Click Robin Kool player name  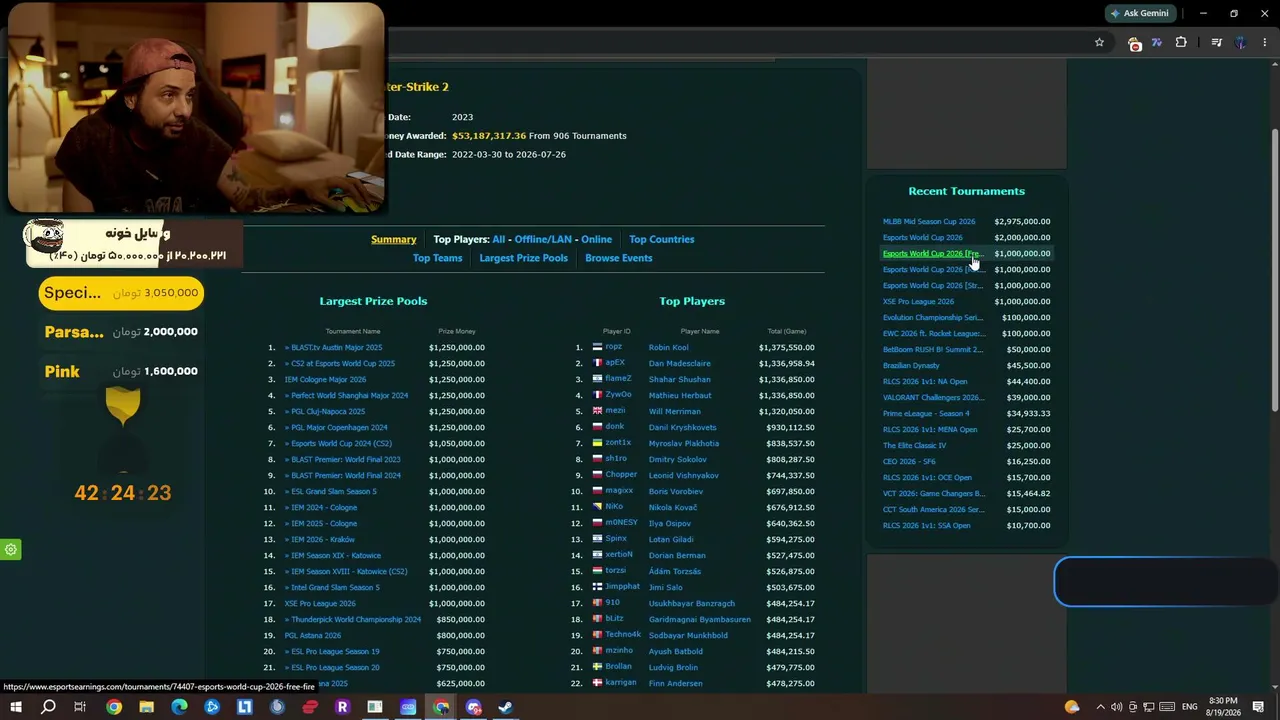tap(668, 348)
